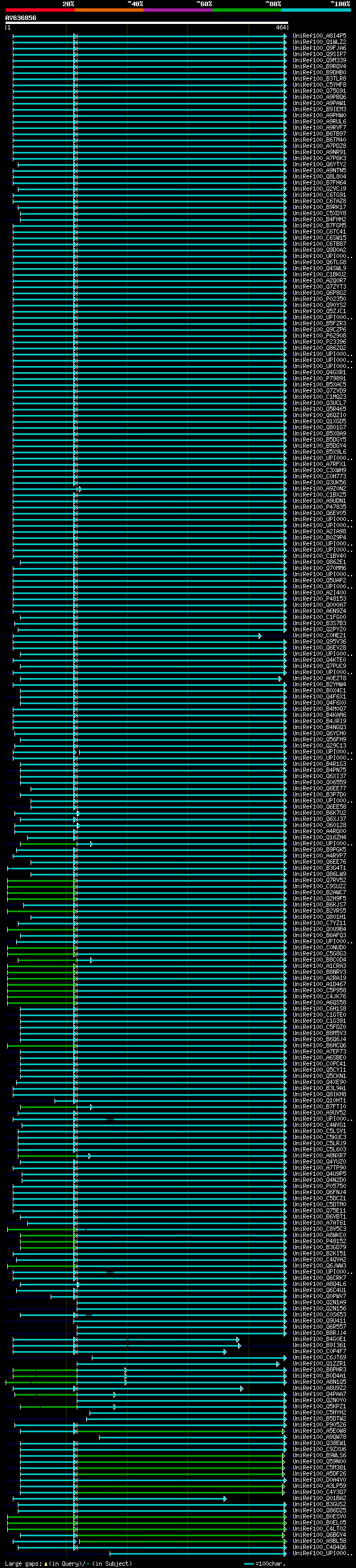This screenshot has height=1568, width=356.
Task: Open hit UniRef100_Q56FH9
Action: [319, 740]
